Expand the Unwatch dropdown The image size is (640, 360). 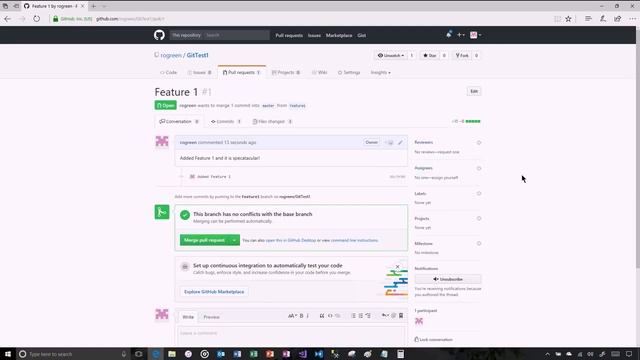point(391,56)
